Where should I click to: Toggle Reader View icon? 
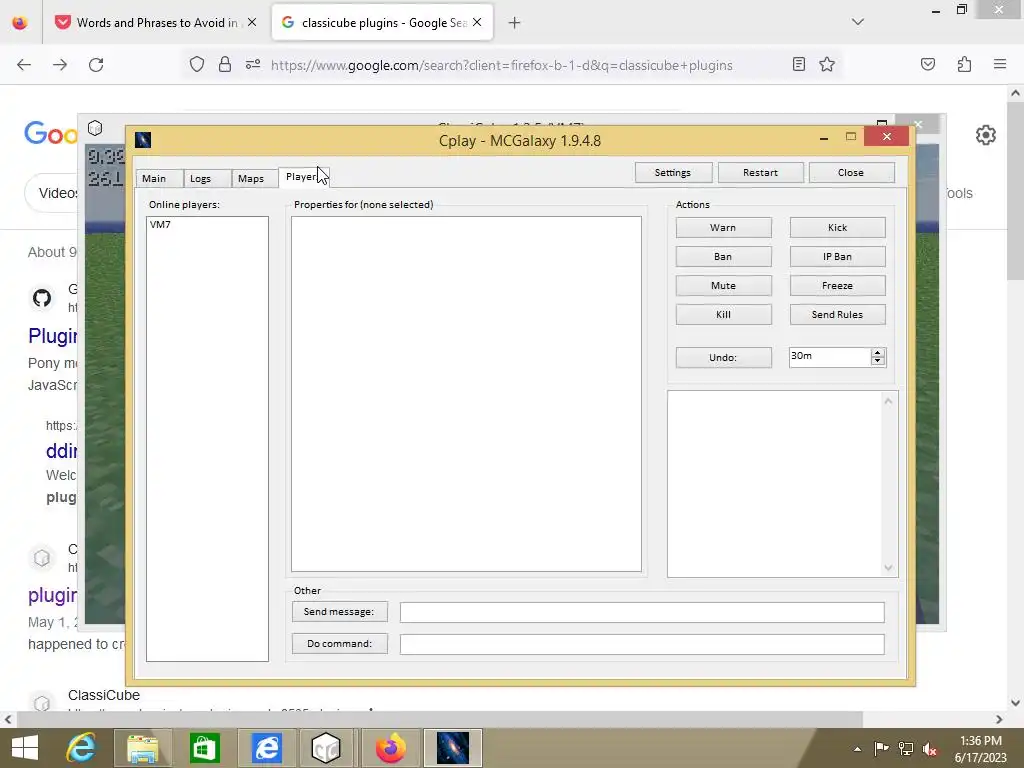(799, 64)
